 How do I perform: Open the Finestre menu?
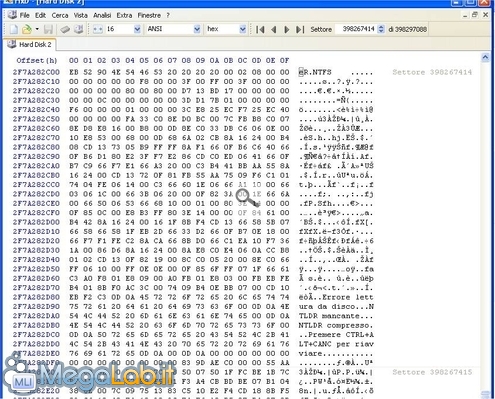(x=149, y=15)
